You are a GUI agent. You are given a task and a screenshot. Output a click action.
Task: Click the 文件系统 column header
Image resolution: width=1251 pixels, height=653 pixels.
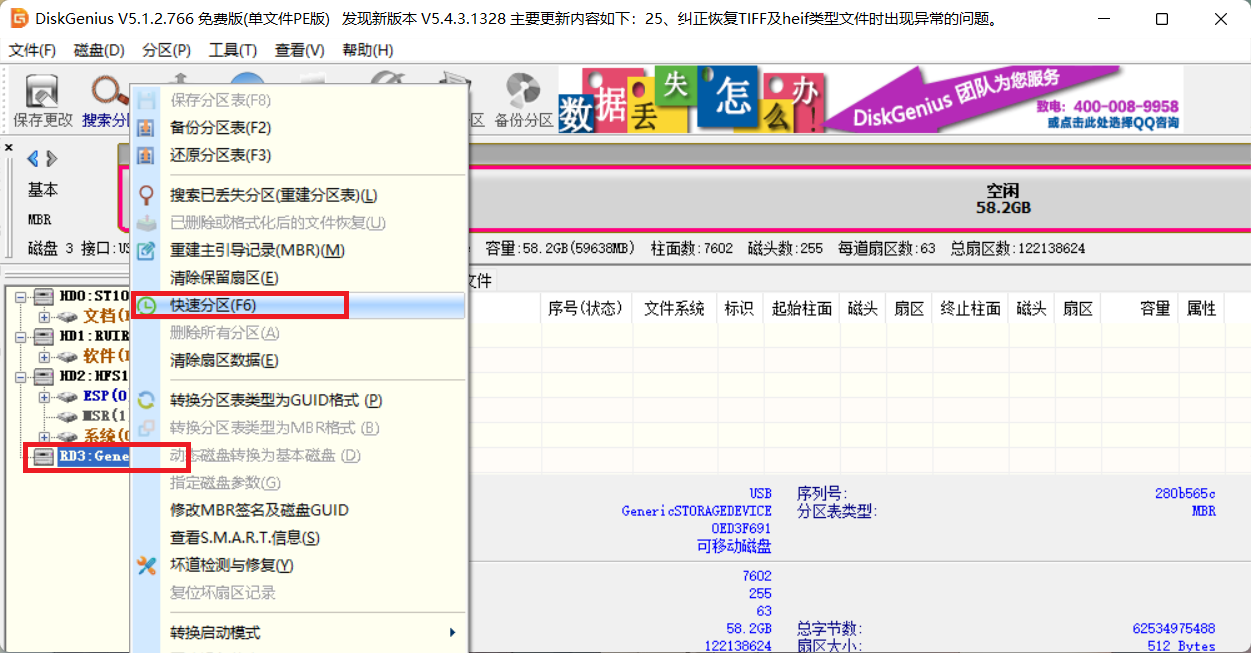click(x=673, y=309)
